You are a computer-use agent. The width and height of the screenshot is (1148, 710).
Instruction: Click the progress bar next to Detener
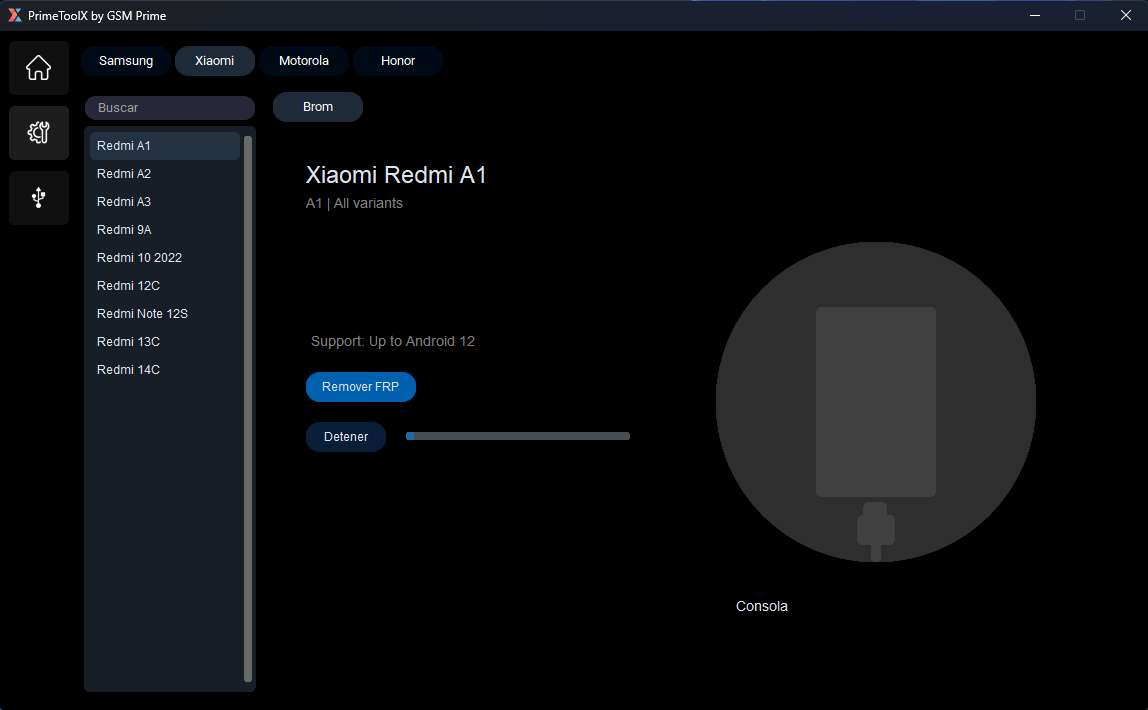[x=517, y=435]
